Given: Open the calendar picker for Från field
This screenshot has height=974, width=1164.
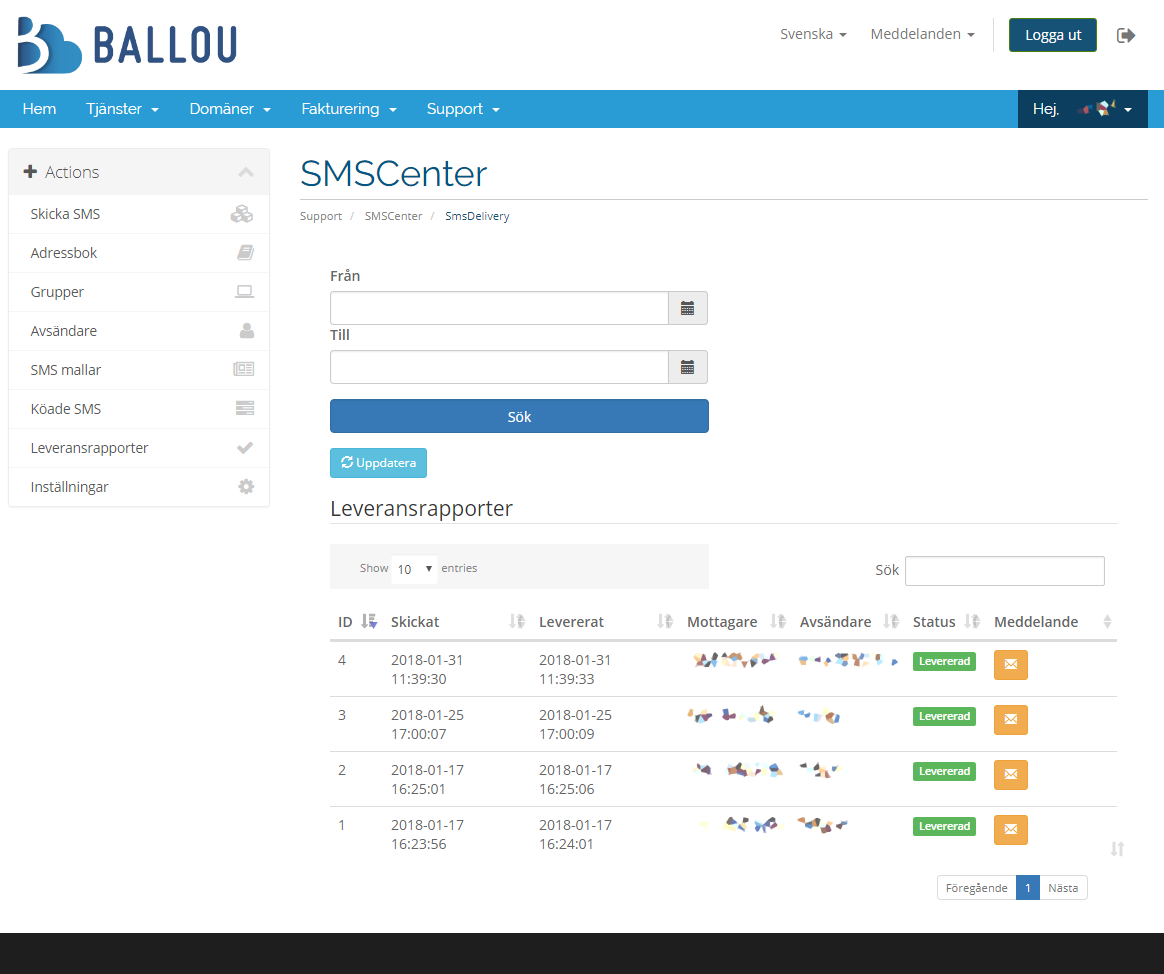Looking at the screenshot, I should 687,307.
